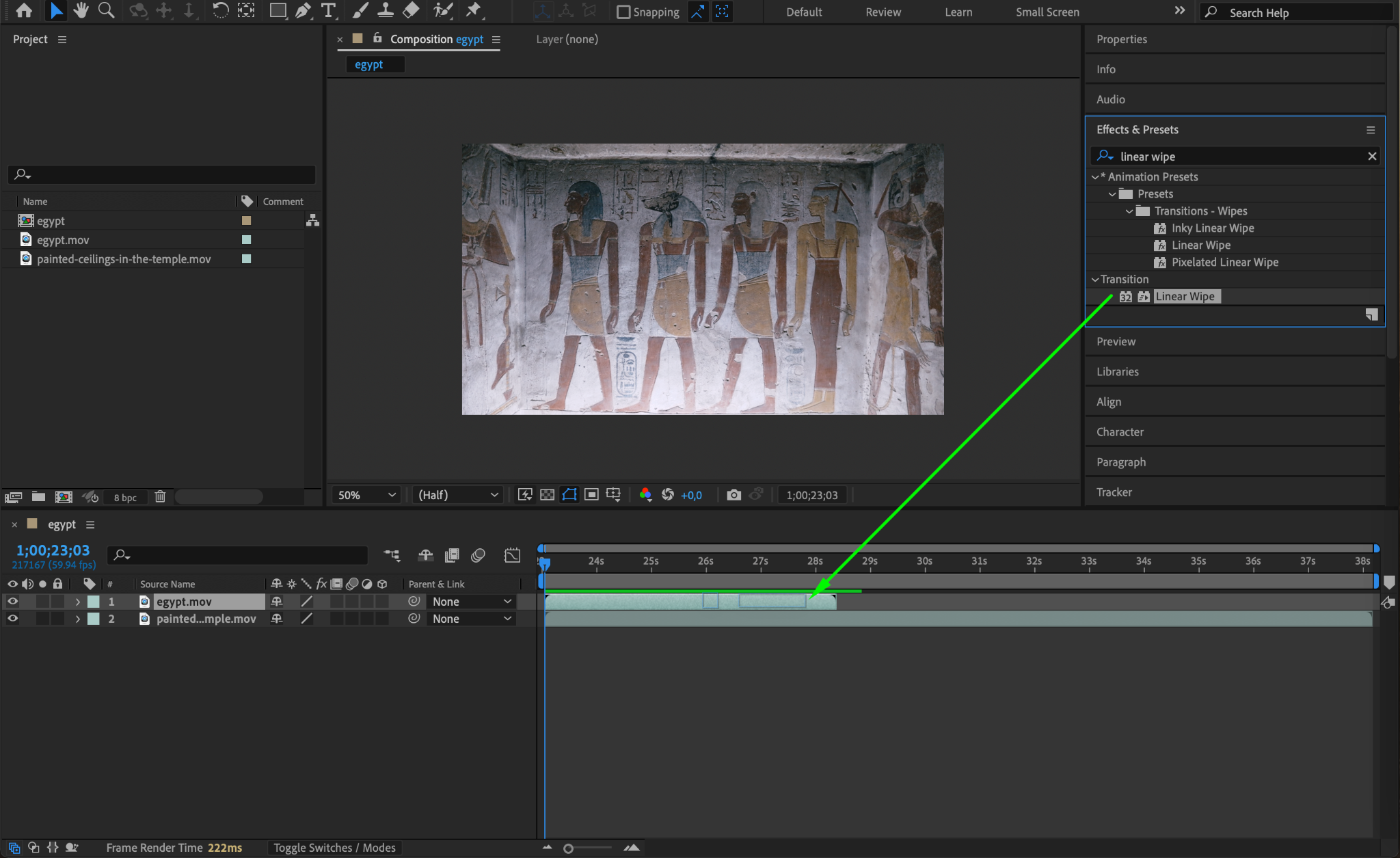Toggle visibility of painted...mple.mov layer
This screenshot has width=1400, height=858.
(x=12, y=619)
